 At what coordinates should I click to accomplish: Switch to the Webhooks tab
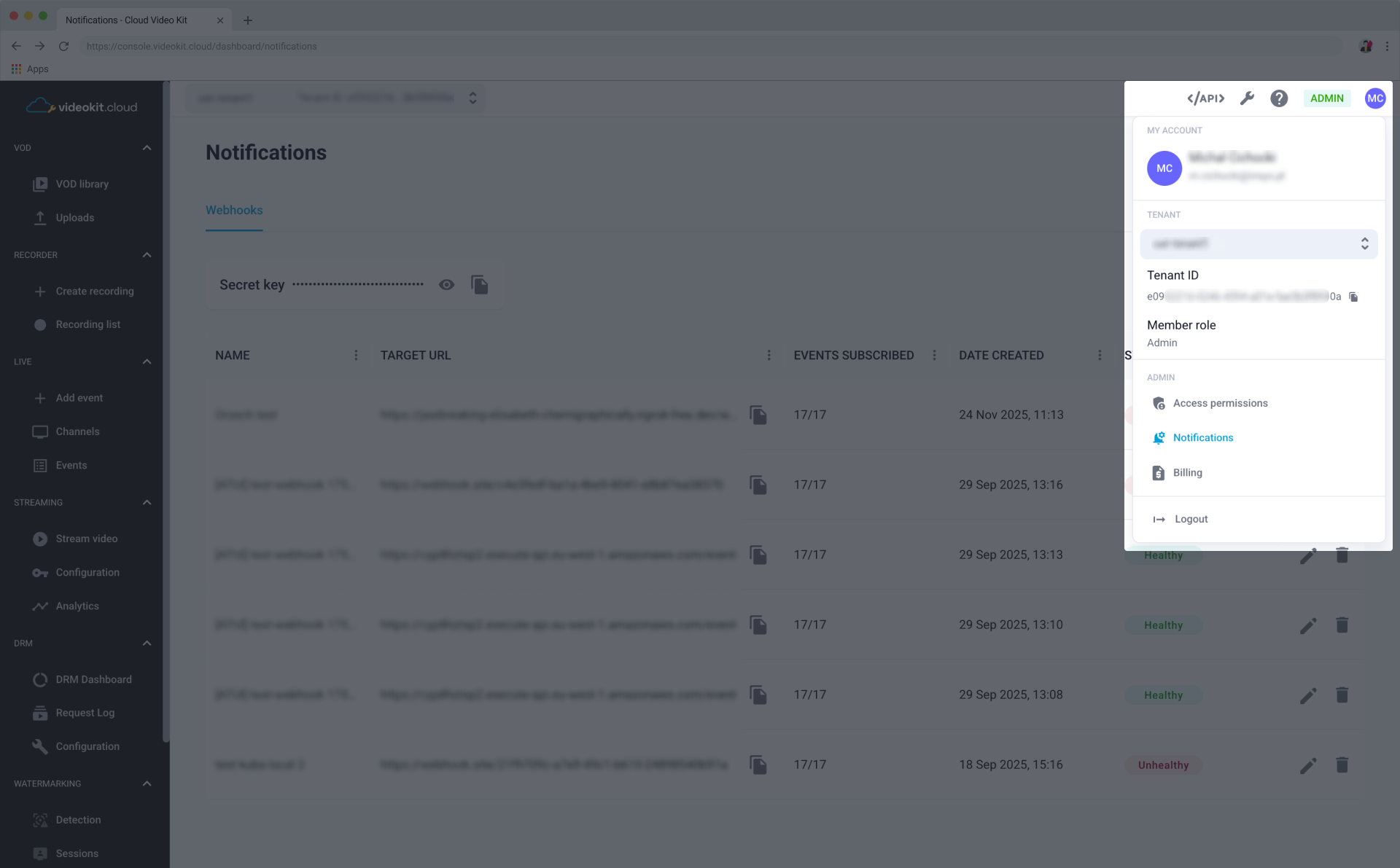coord(233,210)
